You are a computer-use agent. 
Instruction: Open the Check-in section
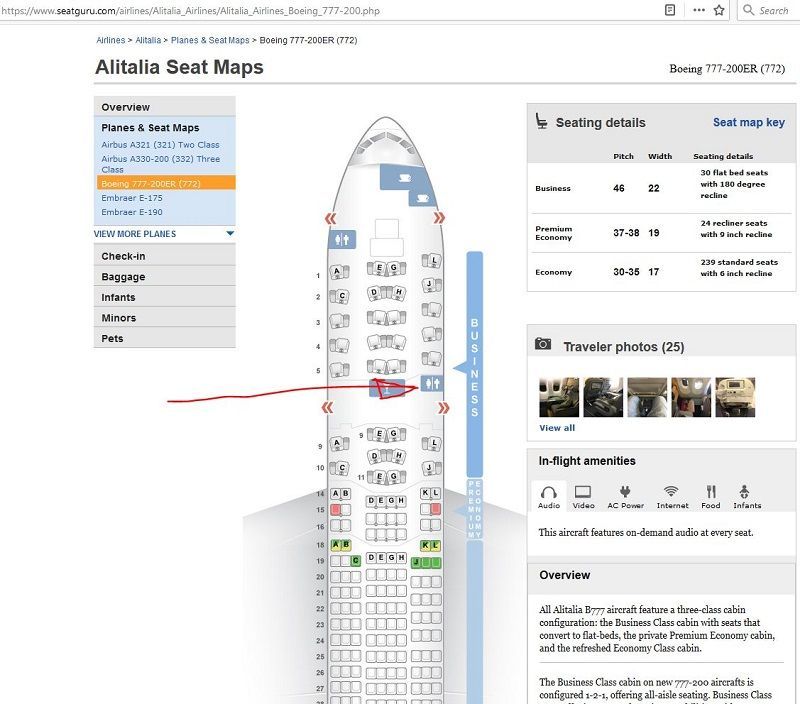pos(123,256)
